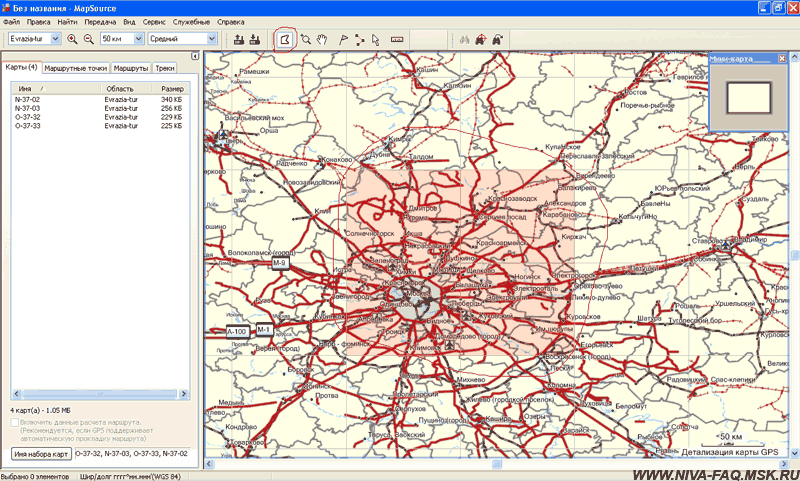Open the Сервис menu
The height and width of the screenshot is (481, 800).
click(x=154, y=22)
